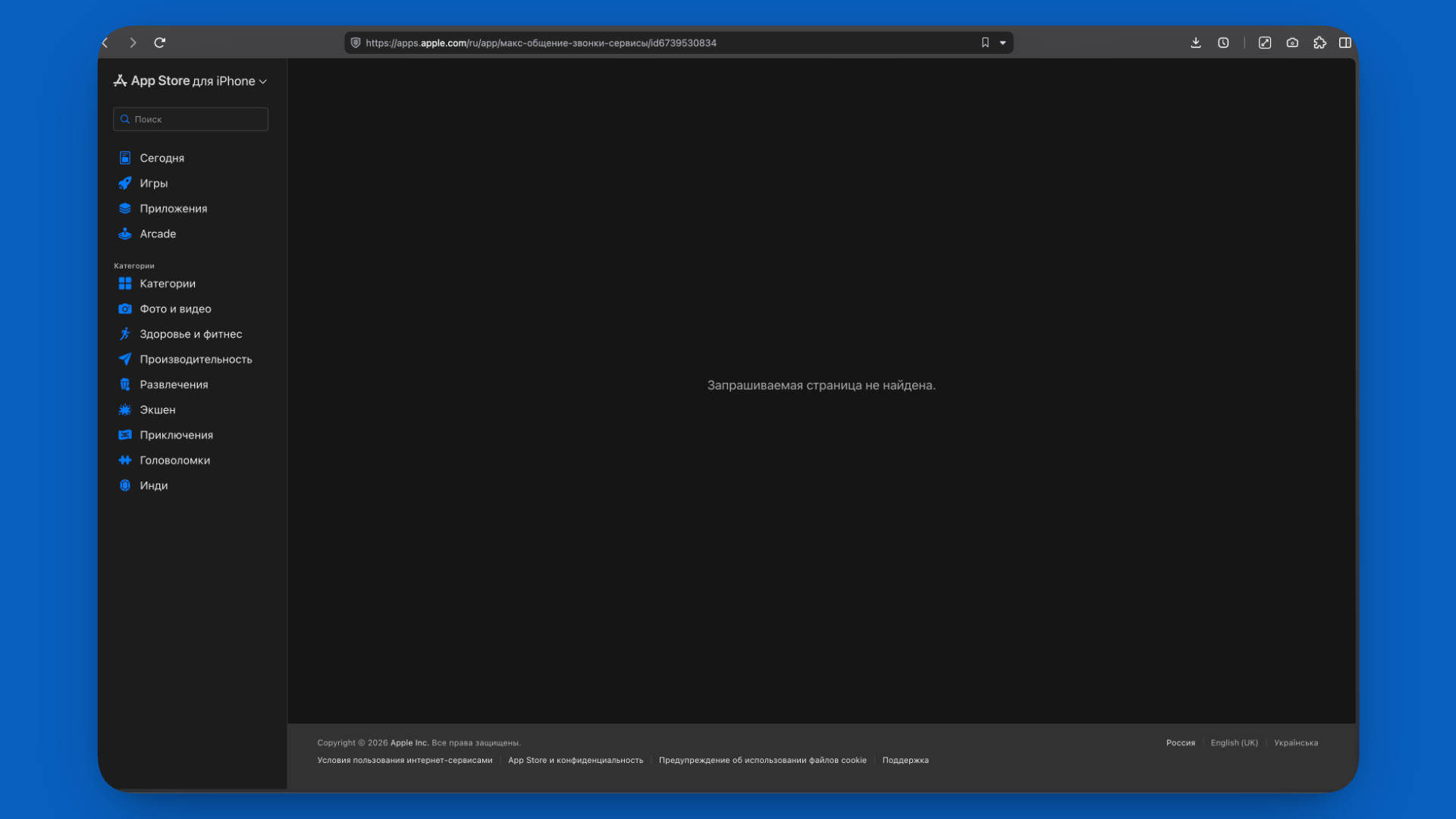Click the Головоломки puzzle icon
Screen dimensions: 1456x819
click(125, 460)
